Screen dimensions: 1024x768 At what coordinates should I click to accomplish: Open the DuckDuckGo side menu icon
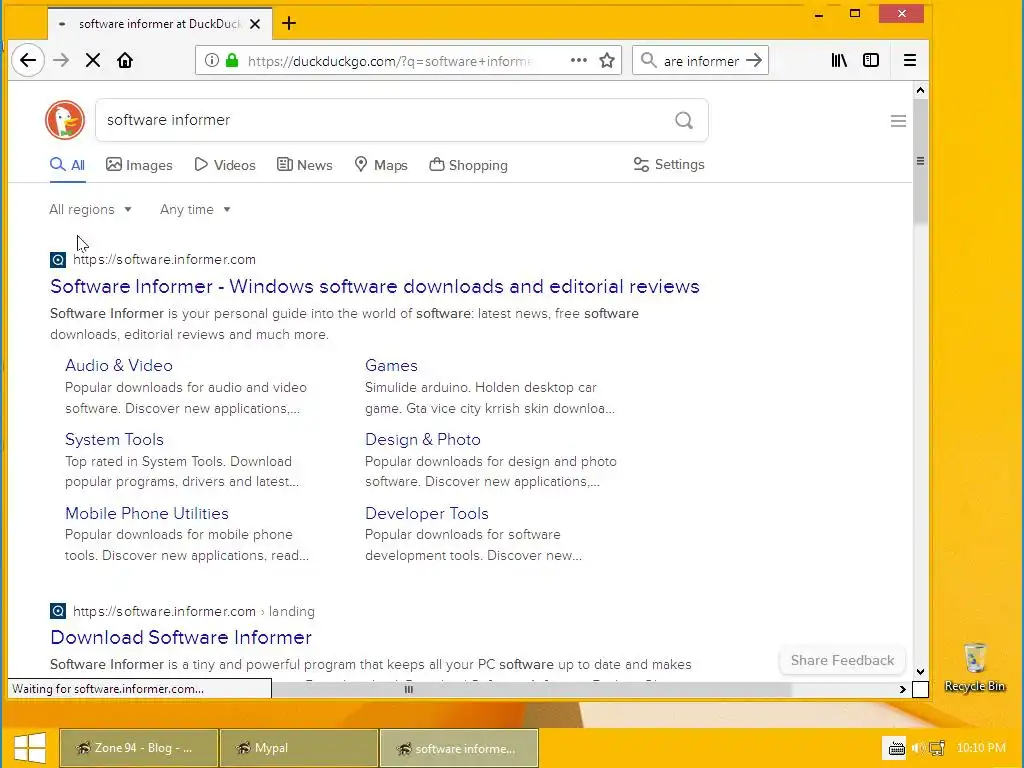[x=899, y=121]
